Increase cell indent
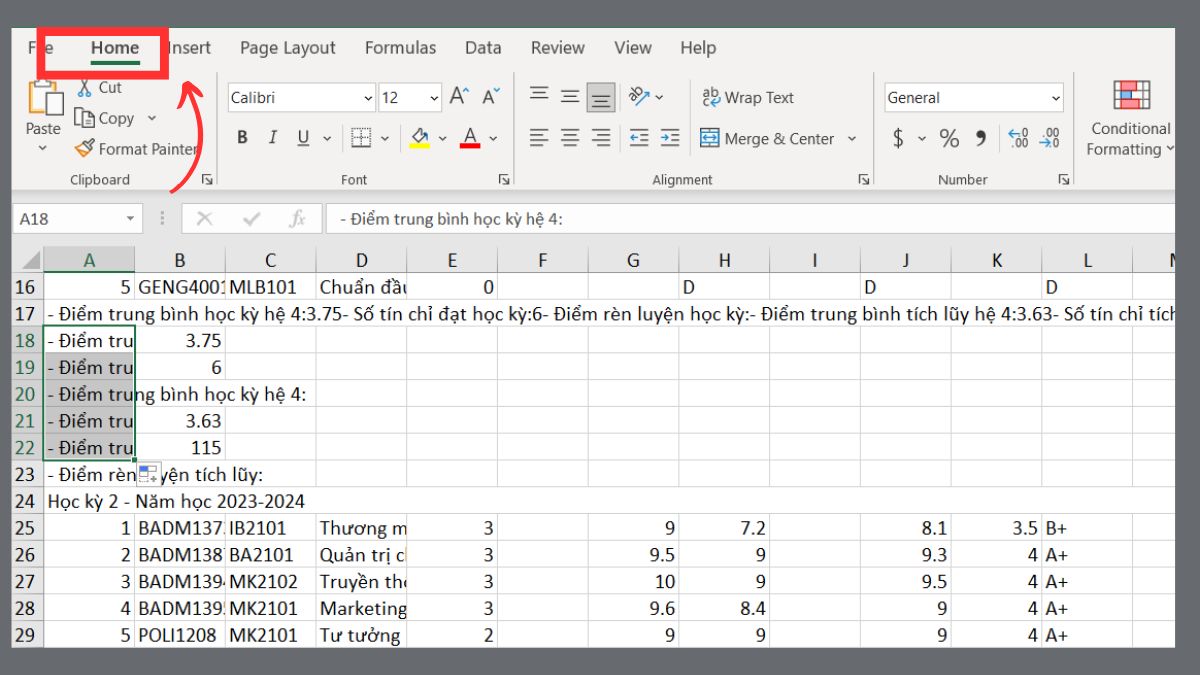 pos(670,138)
